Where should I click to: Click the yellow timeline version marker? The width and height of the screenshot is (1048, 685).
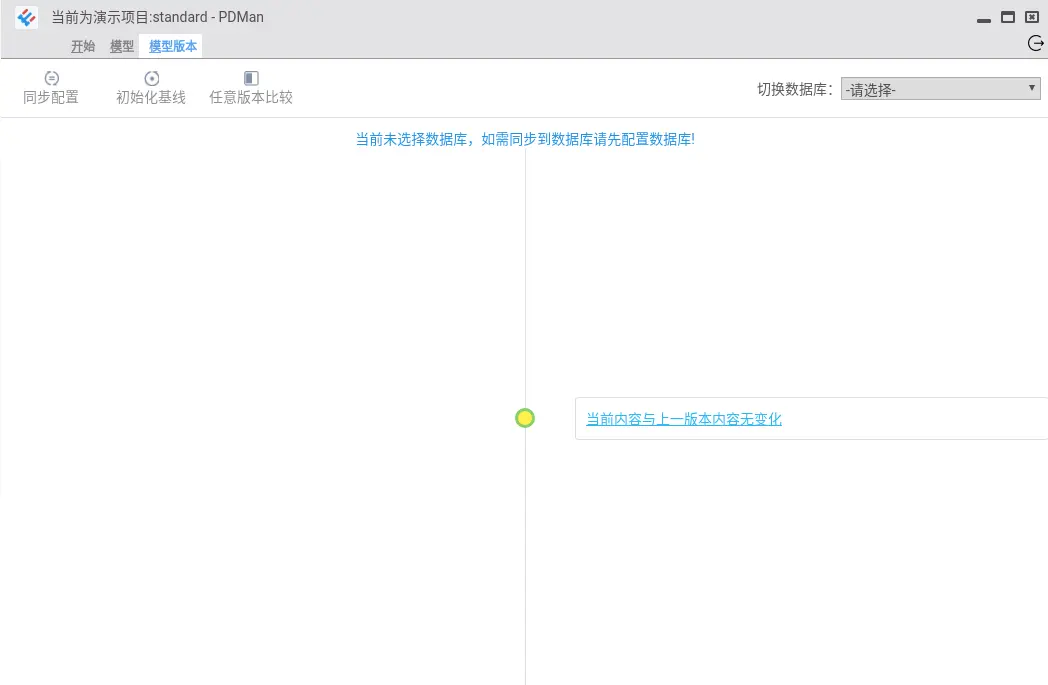(525, 418)
